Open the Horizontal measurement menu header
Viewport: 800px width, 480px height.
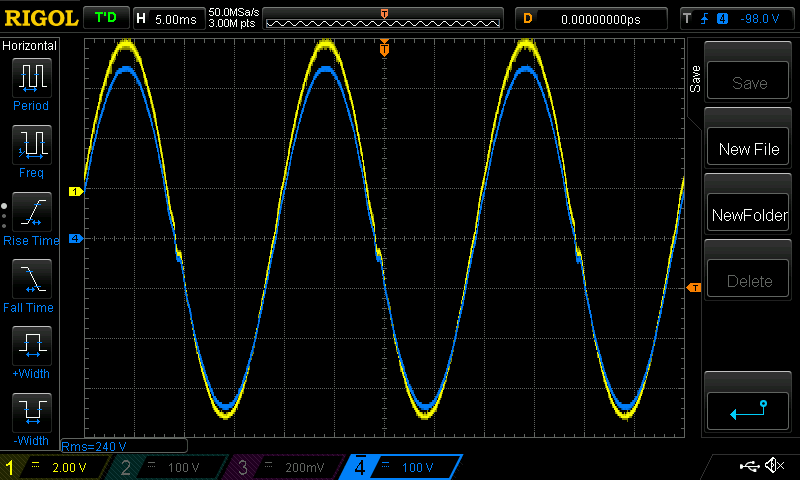click(30, 46)
